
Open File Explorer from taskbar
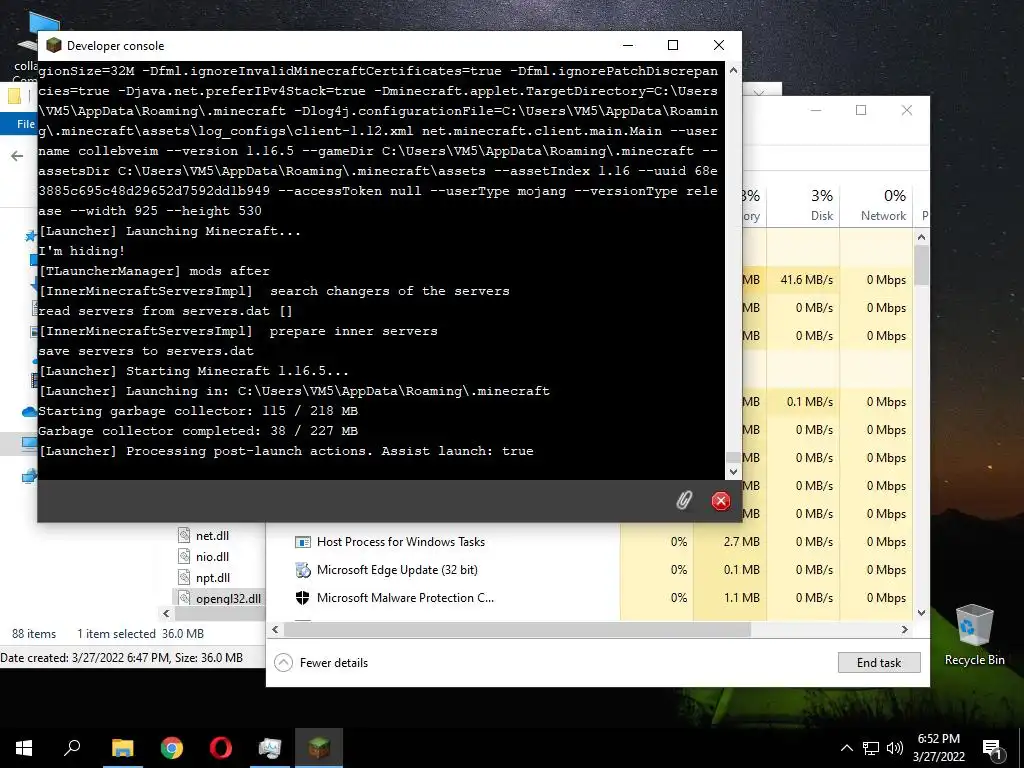pos(122,748)
